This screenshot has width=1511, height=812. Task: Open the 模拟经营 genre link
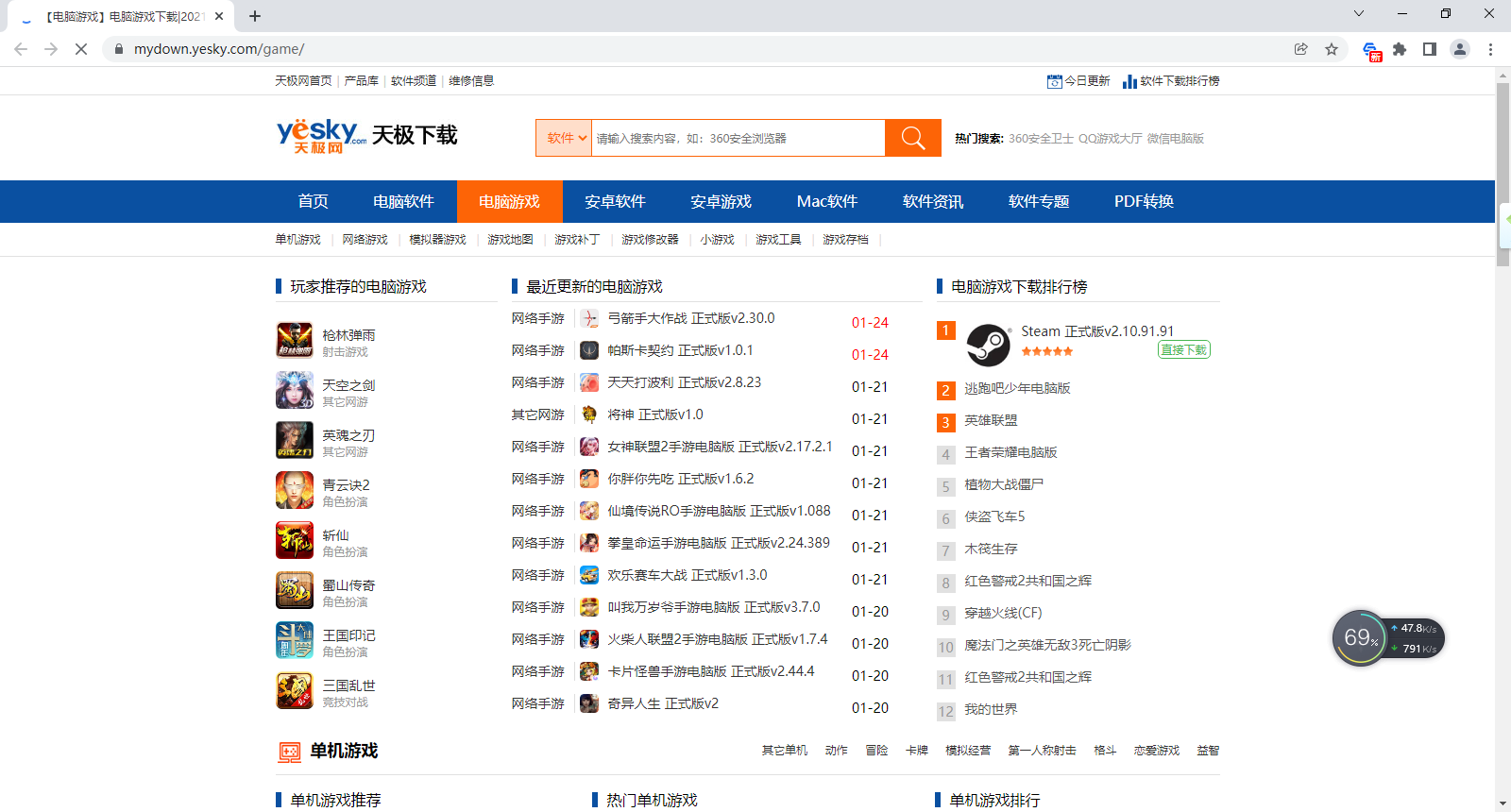(969, 751)
